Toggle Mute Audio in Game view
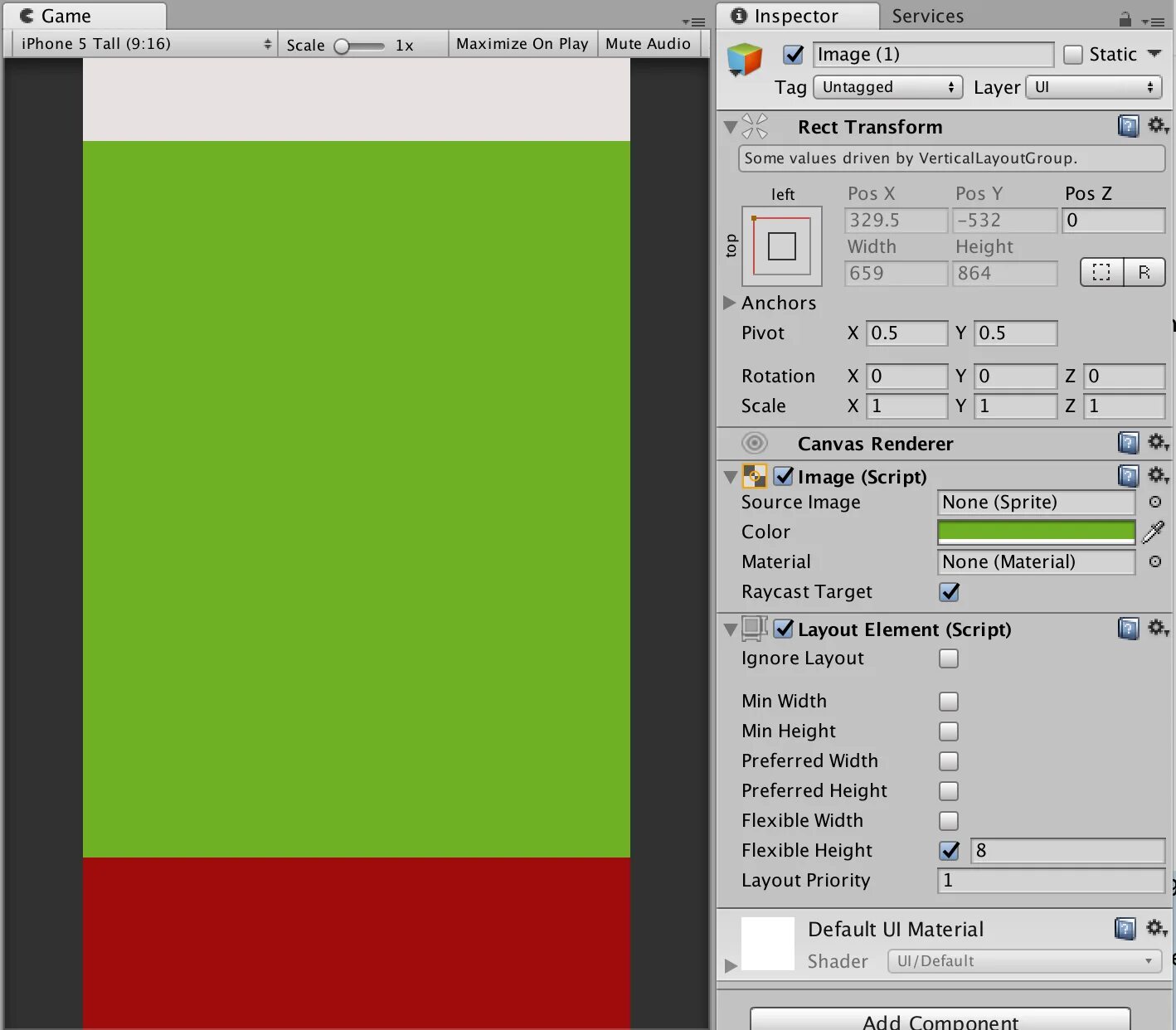Image resolution: width=1176 pixels, height=1030 pixels. [x=649, y=44]
